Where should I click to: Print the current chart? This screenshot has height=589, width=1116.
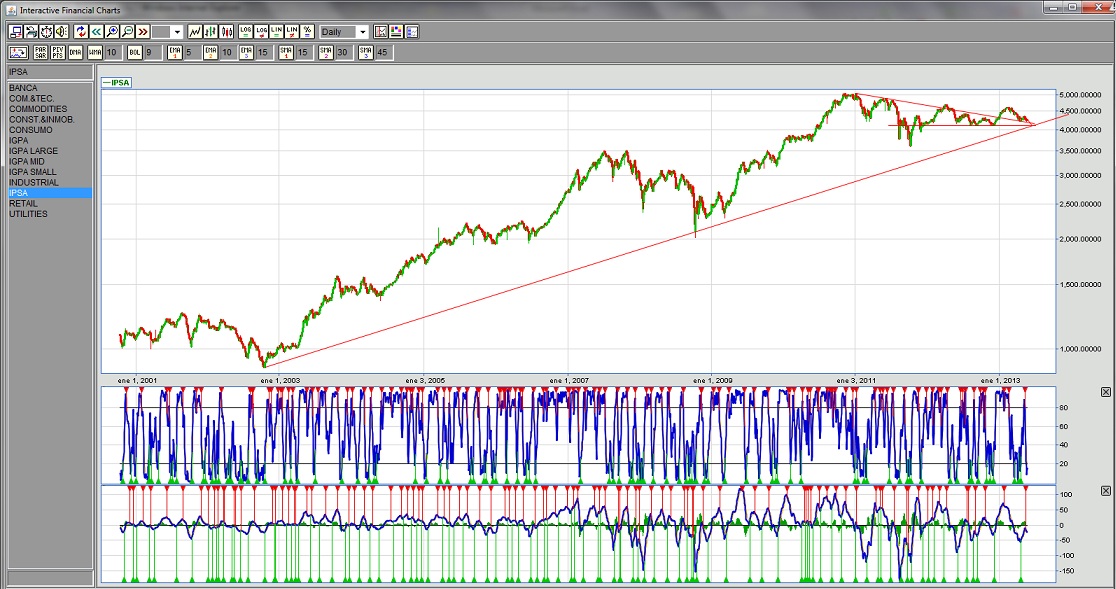pos(31,32)
